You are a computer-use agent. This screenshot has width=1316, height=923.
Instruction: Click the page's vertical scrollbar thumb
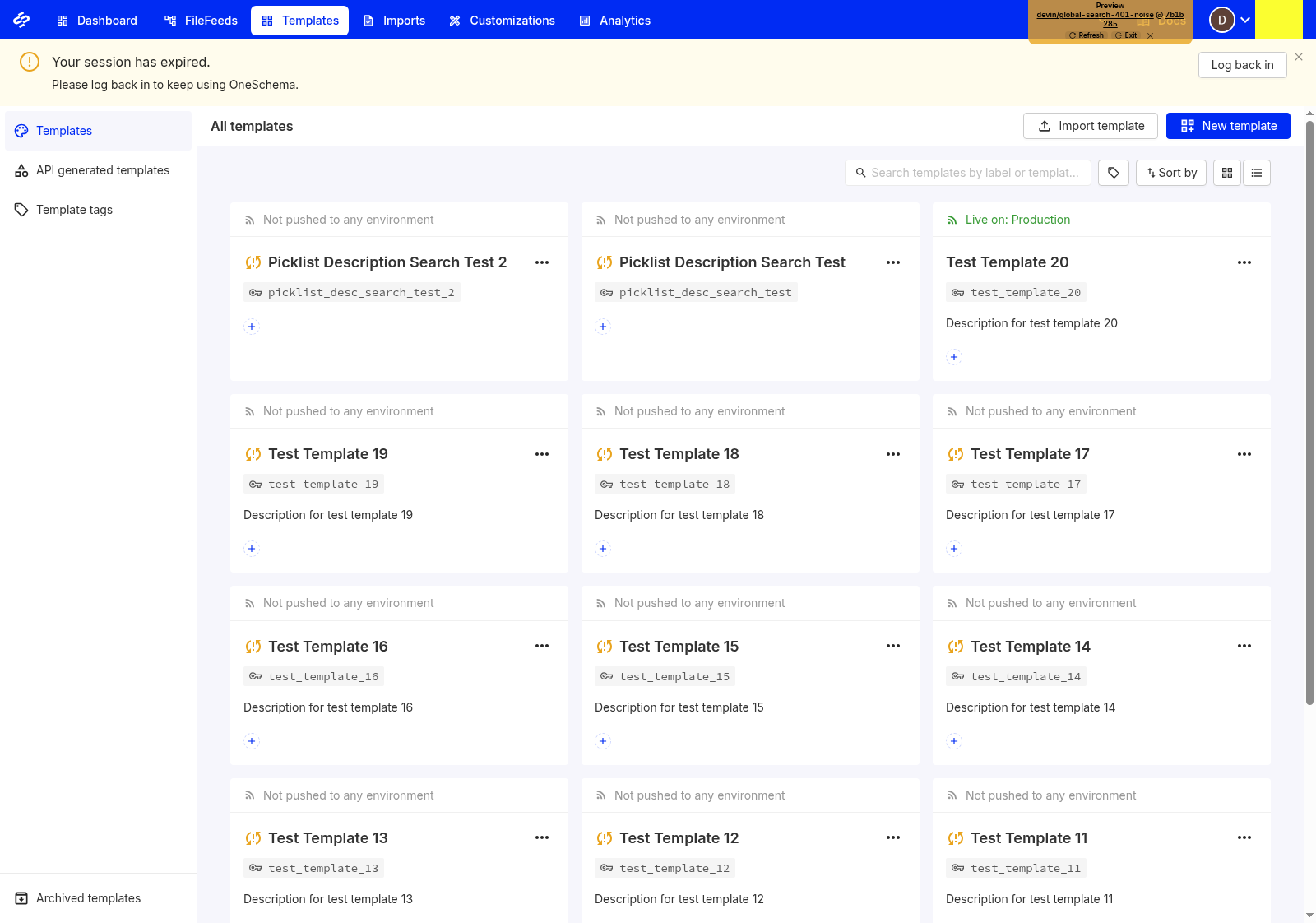coord(1309,413)
